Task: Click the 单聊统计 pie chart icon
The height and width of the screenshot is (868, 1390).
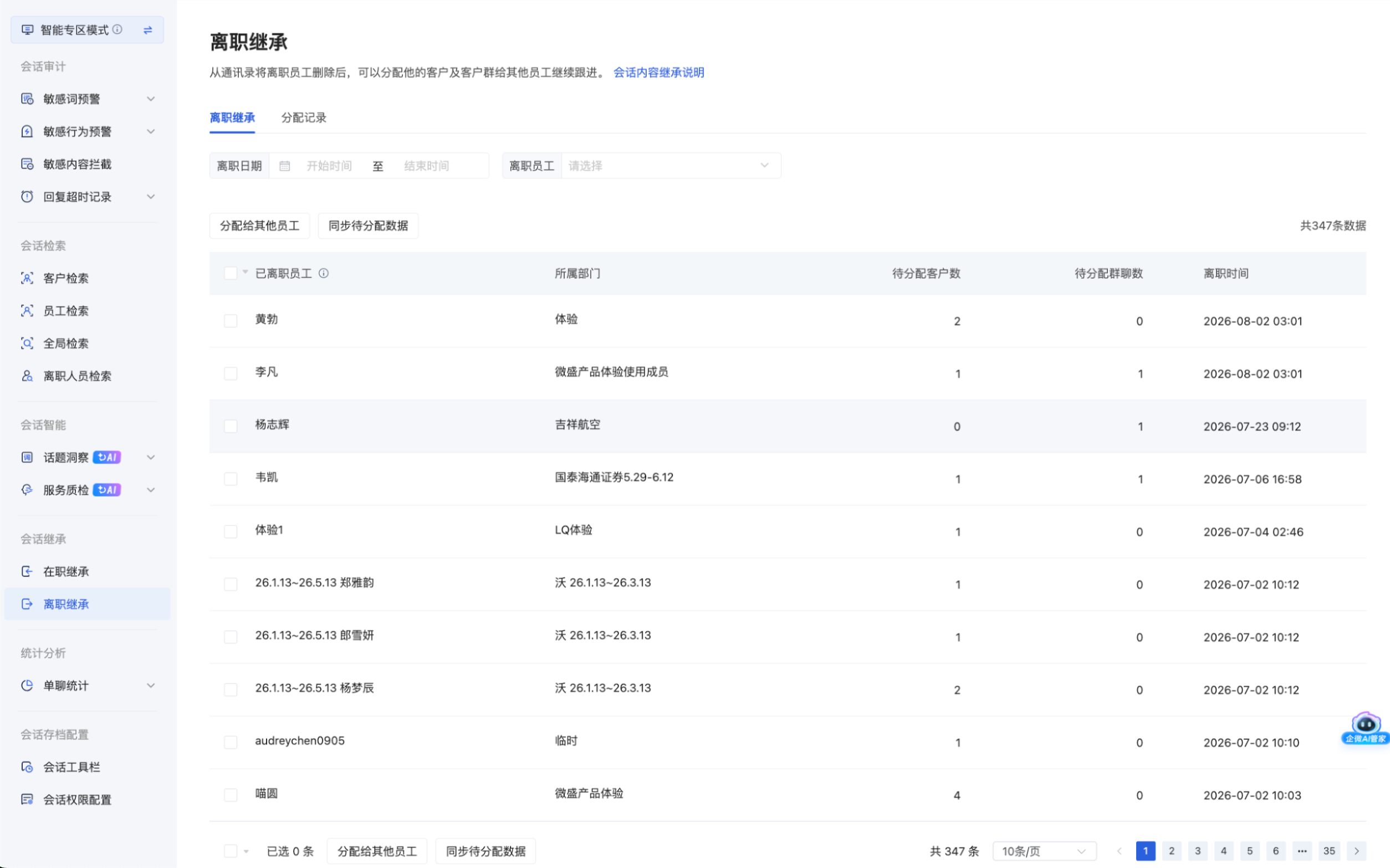Action: [x=27, y=686]
